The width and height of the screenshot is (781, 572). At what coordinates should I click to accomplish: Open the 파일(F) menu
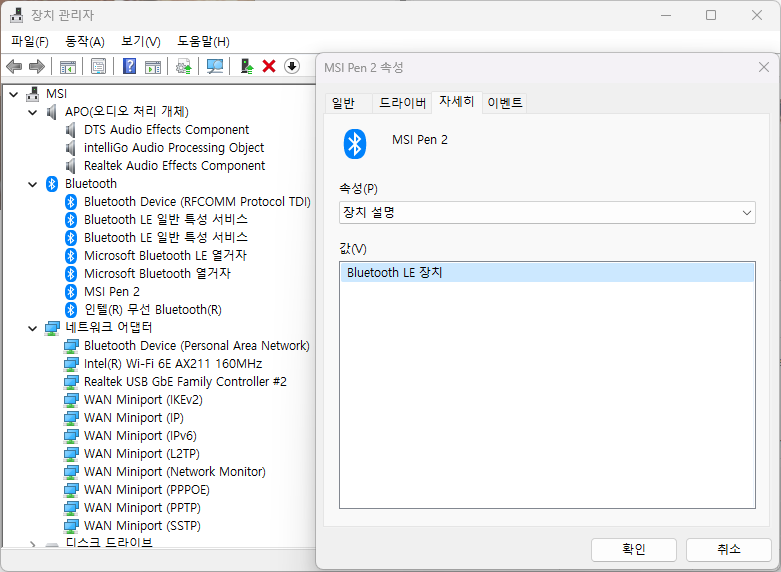pos(30,41)
